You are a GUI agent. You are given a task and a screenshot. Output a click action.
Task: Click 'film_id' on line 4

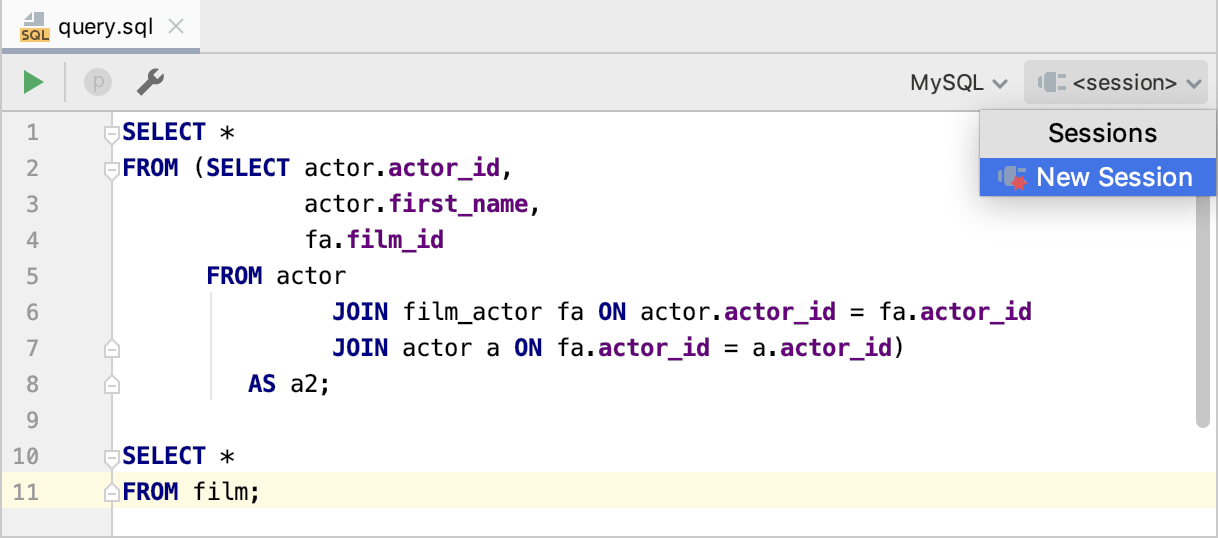[396, 240]
